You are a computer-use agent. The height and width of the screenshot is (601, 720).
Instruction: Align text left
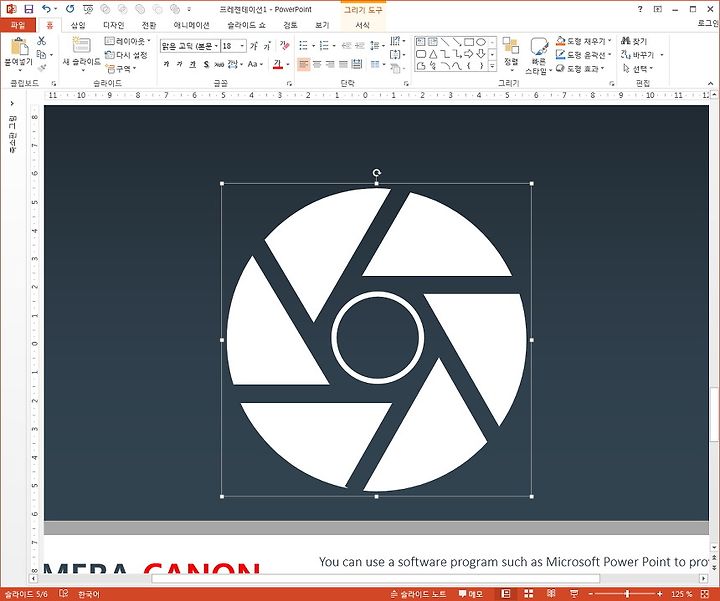304,64
